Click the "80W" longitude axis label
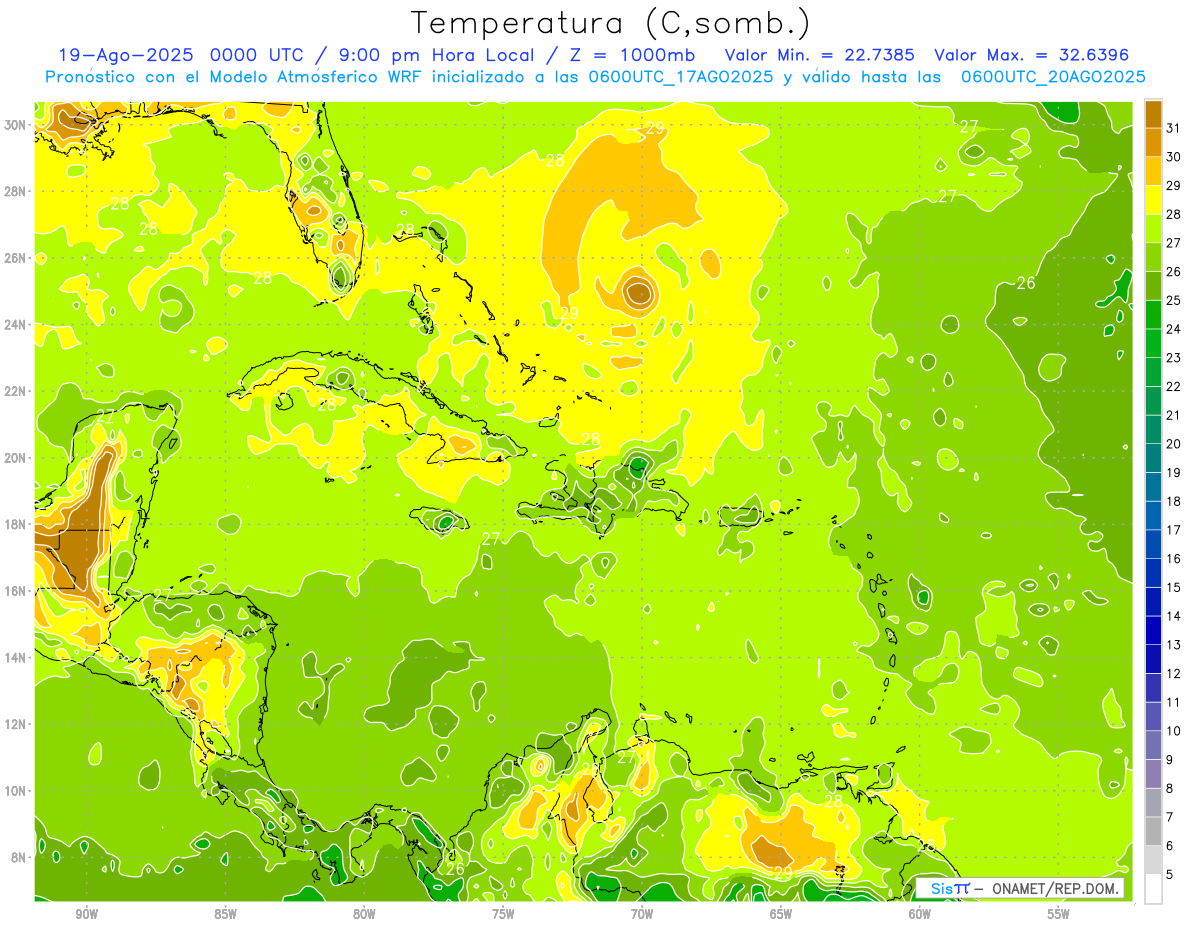The image size is (1200, 927). [x=364, y=914]
